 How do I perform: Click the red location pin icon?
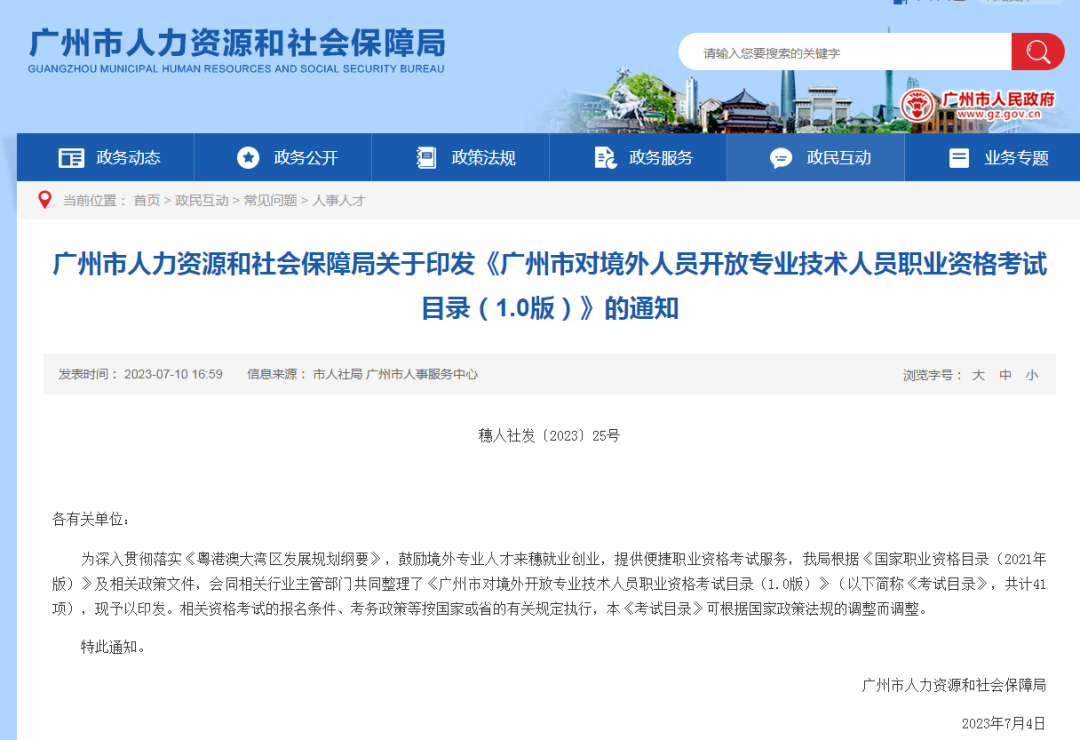click(45, 200)
